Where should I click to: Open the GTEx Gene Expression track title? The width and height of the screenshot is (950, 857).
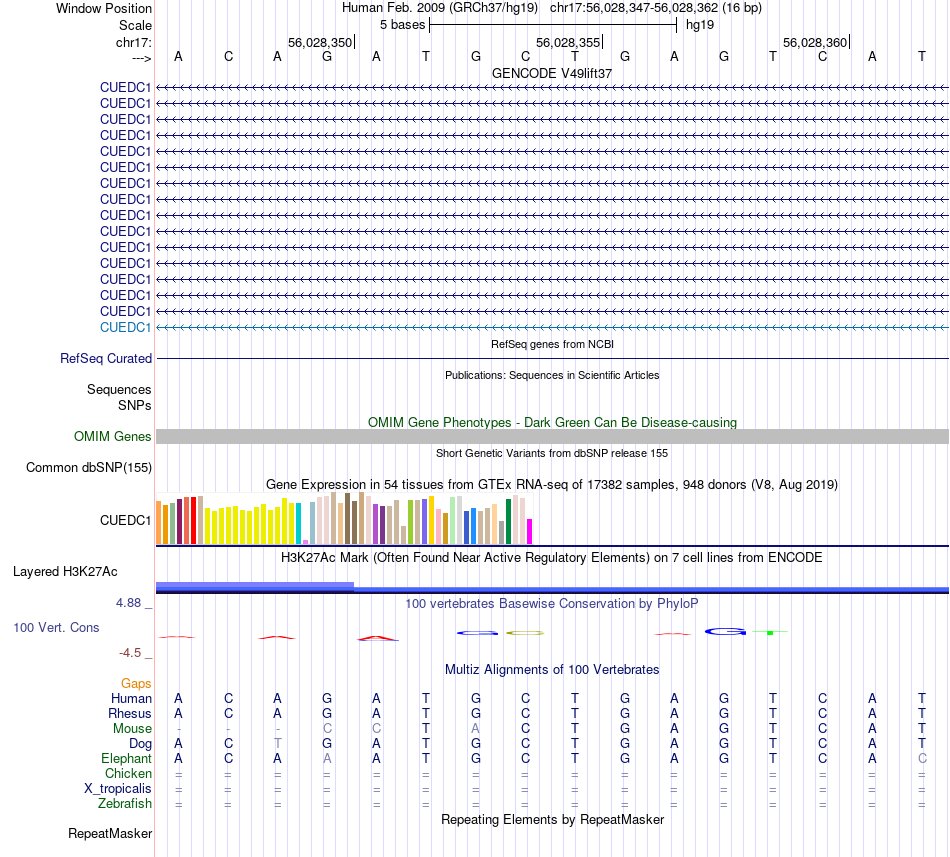point(552,485)
